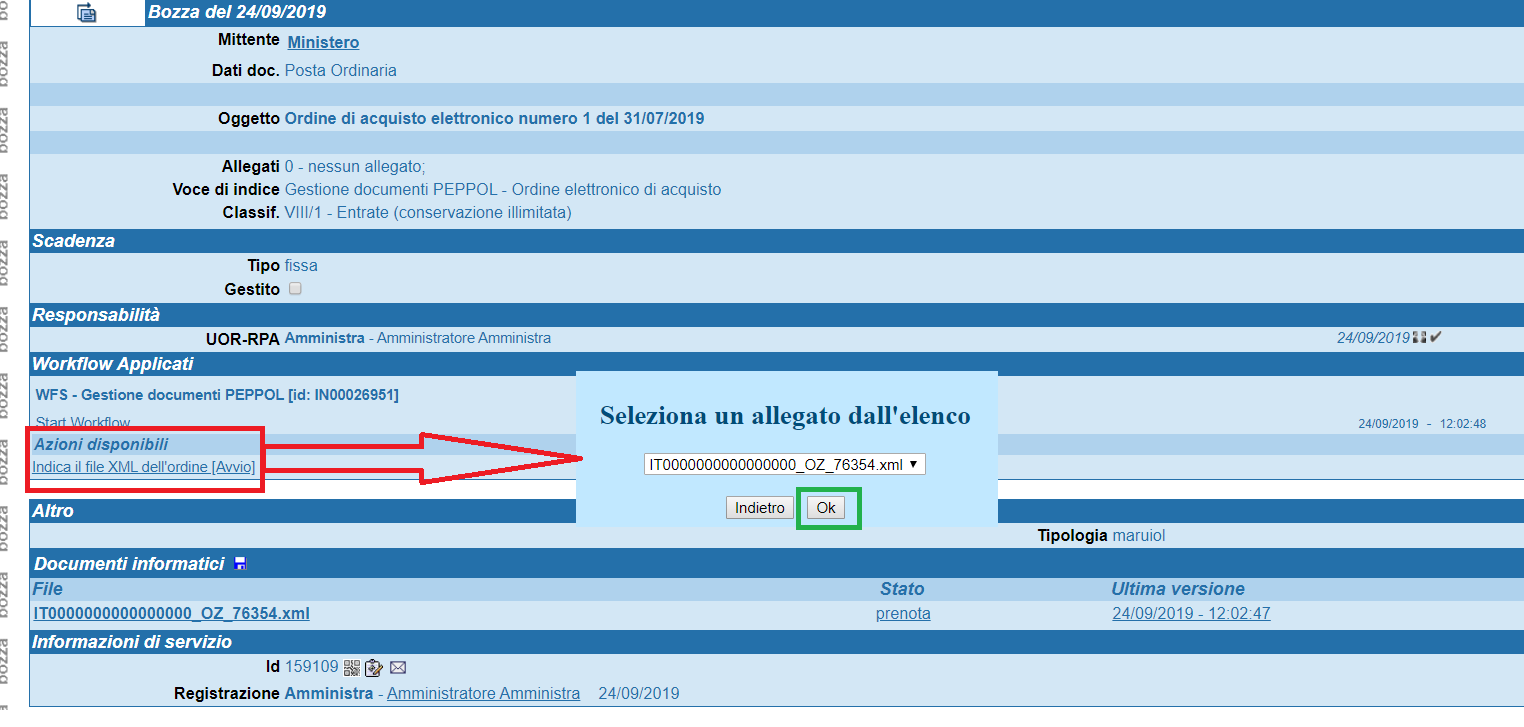The image size is (1524, 727).
Task: Click Indica il file XML dell'ordine [Avvio]
Action: tap(144, 467)
